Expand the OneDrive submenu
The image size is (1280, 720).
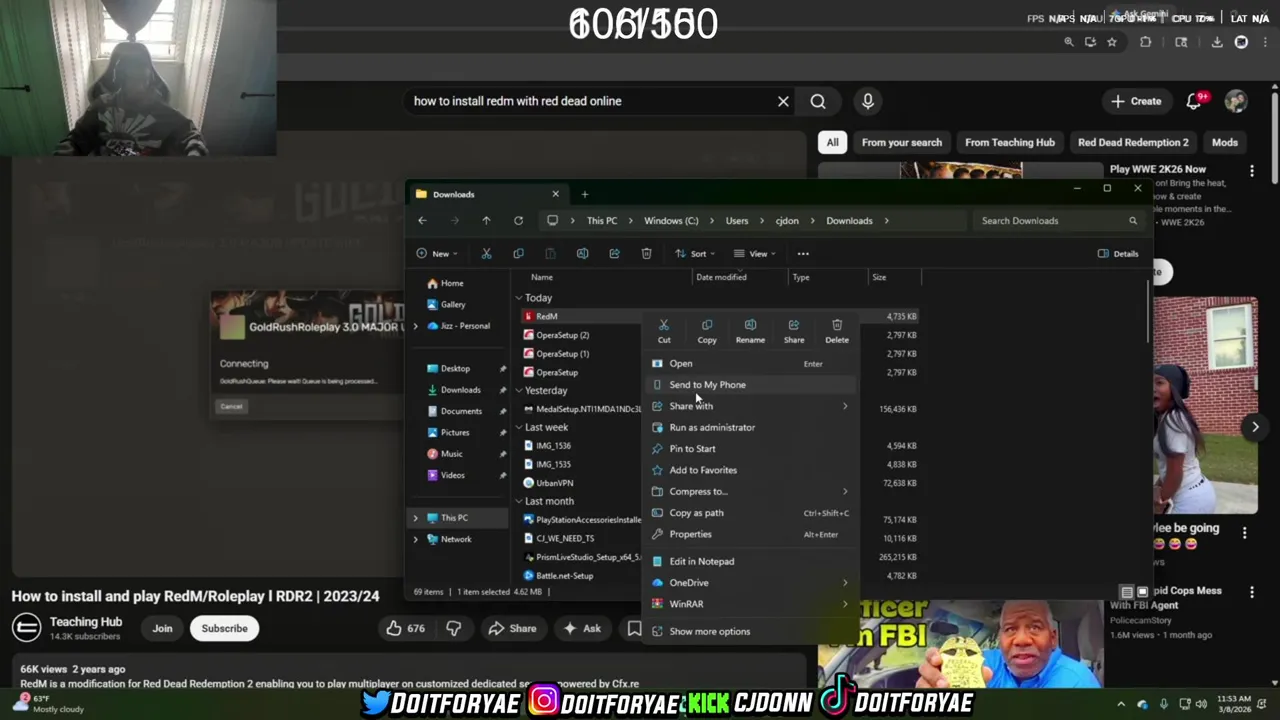[x=749, y=583]
